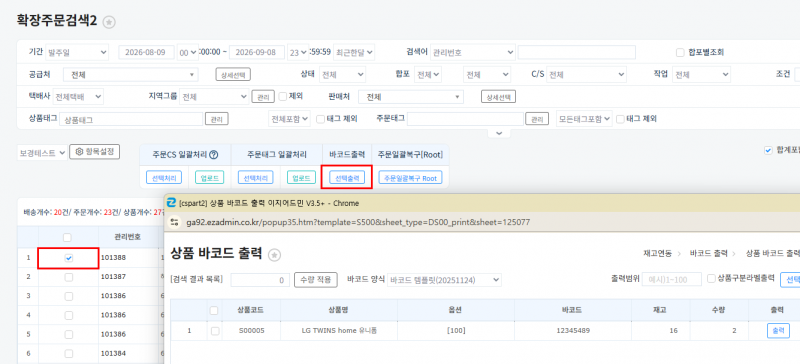This screenshot has height=364, width=800.
Task: Open help icon beside 주문CS 일괄처리
Action: click(214, 154)
